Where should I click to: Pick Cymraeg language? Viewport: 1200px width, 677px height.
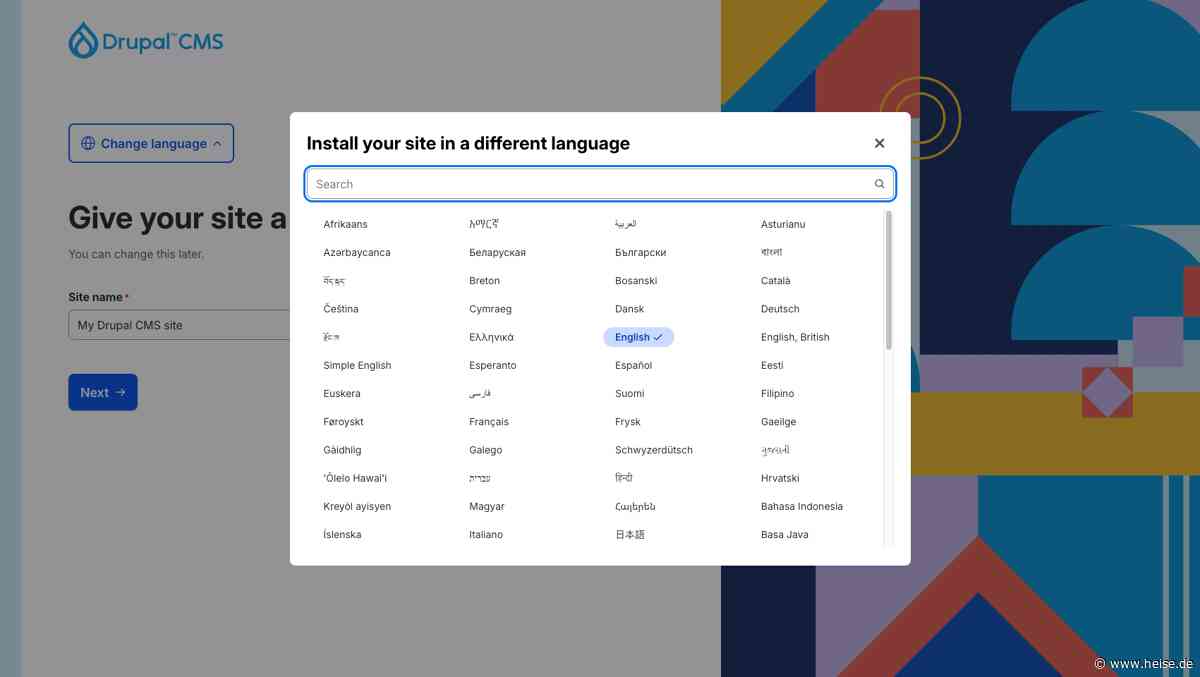(x=490, y=309)
